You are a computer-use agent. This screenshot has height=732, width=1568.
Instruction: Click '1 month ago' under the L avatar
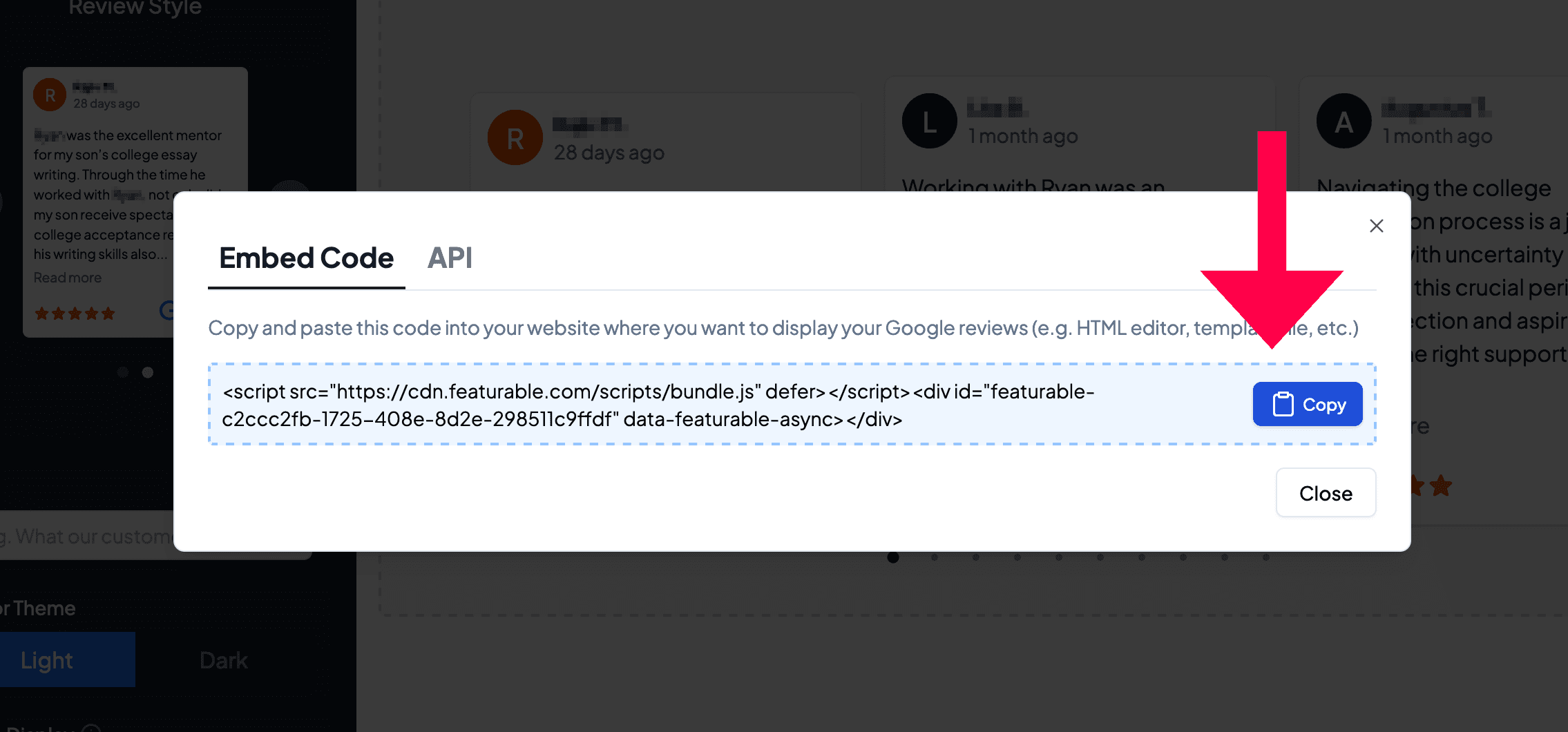1022,137
